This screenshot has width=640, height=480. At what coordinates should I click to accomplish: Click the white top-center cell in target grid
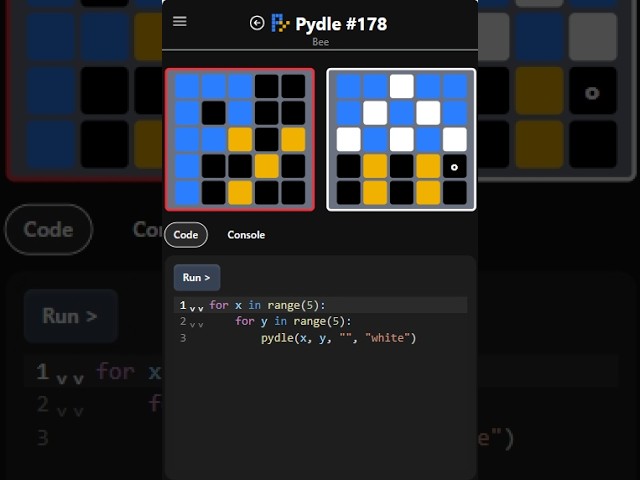(402, 86)
